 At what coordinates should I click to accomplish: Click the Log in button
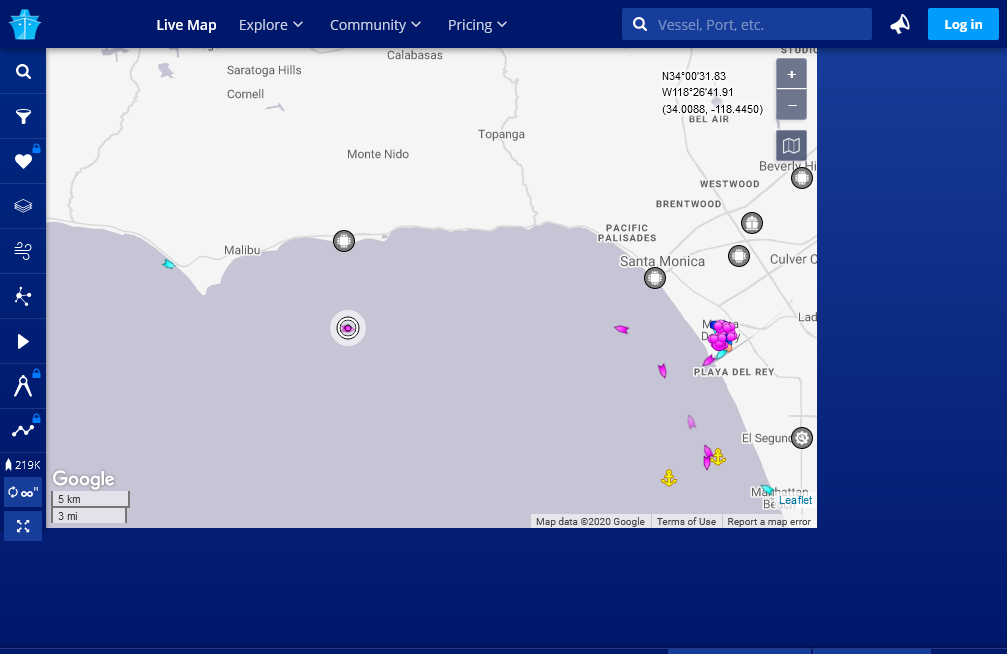[963, 24]
